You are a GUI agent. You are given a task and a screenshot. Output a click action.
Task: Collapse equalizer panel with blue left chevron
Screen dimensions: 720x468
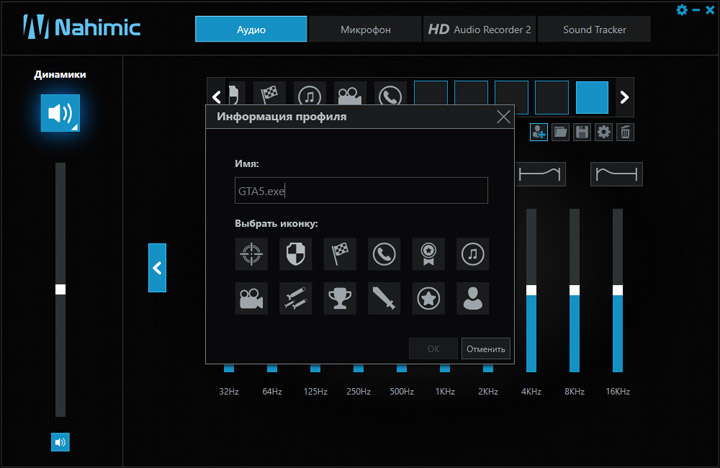[x=157, y=268]
